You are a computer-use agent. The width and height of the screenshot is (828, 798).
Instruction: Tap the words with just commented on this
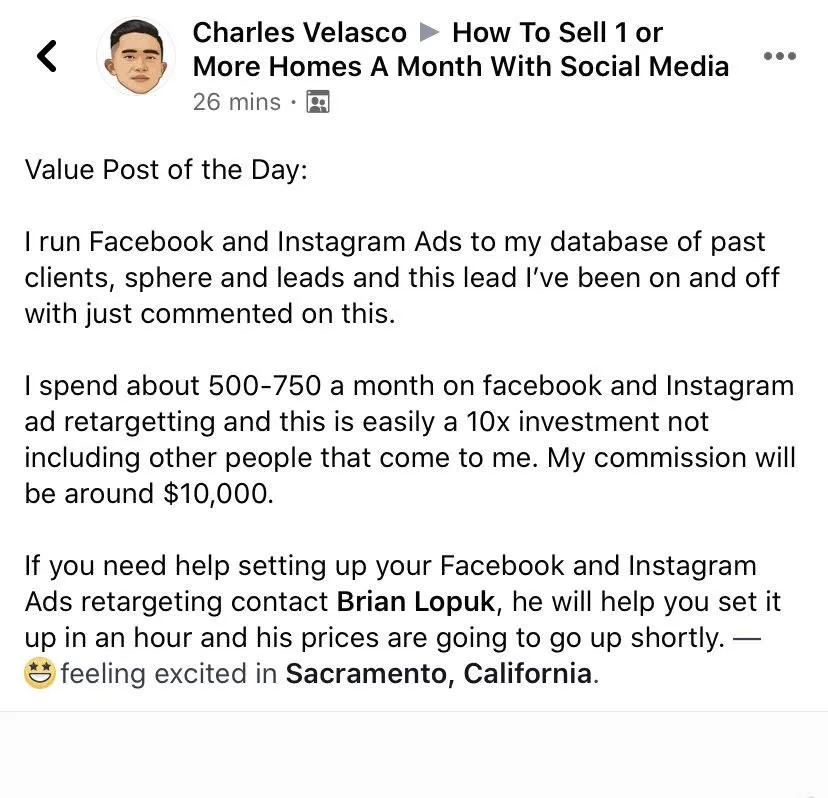pos(210,314)
